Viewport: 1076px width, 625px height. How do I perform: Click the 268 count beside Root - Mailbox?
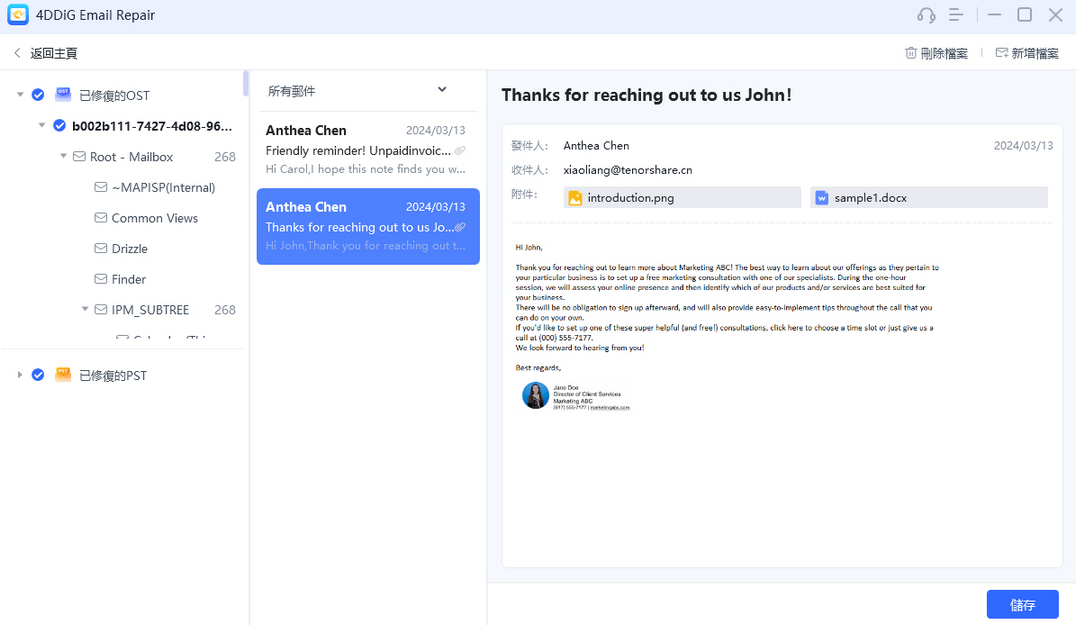(224, 156)
